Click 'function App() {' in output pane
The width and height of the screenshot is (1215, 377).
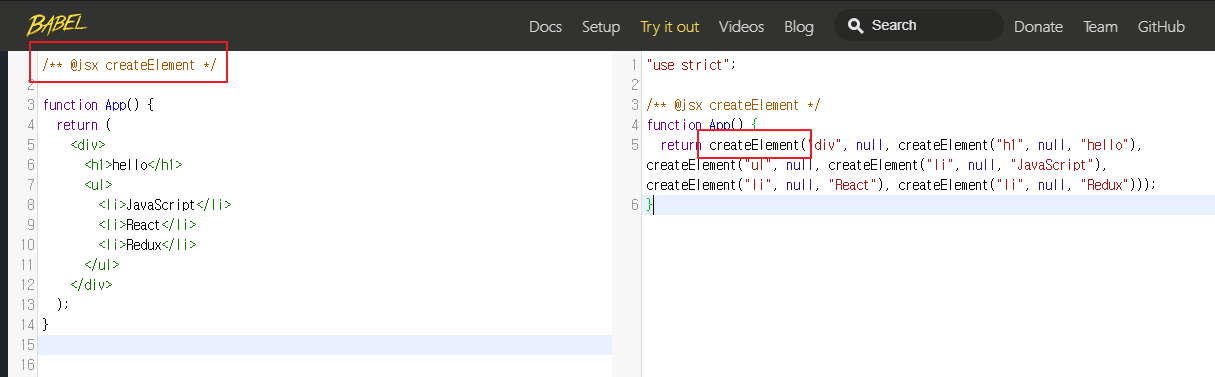coord(703,125)
